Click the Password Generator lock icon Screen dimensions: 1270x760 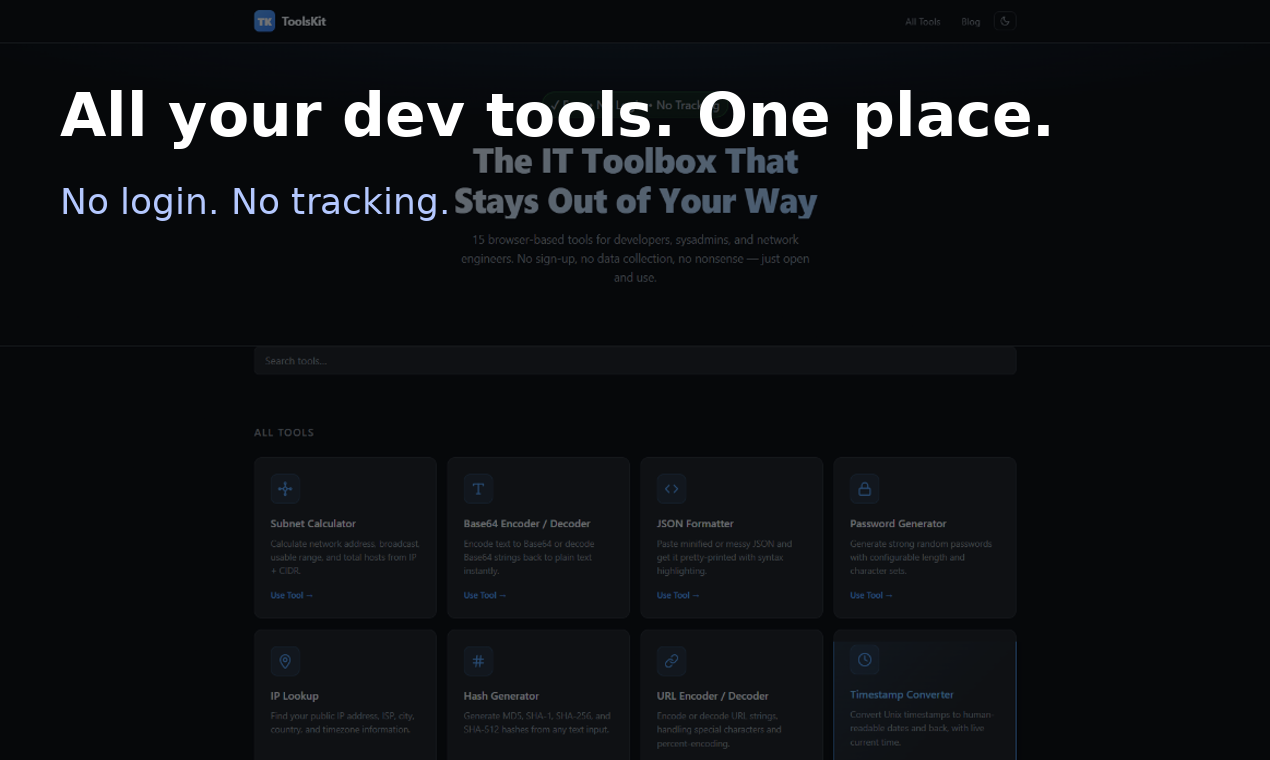(864, 489)
